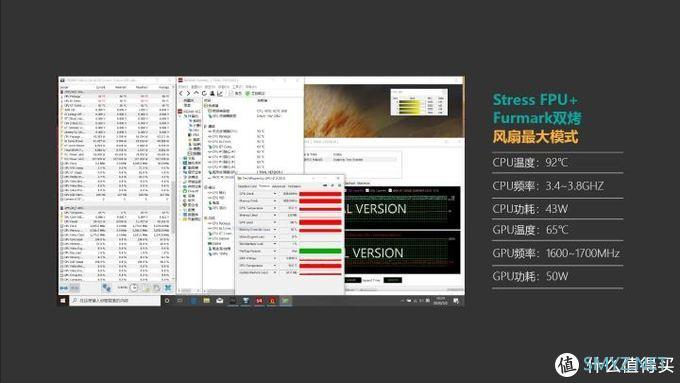Switch to GPU-Z Advanced tab
The width and height of the screenshot is (680, 383).
pos(278,186)
